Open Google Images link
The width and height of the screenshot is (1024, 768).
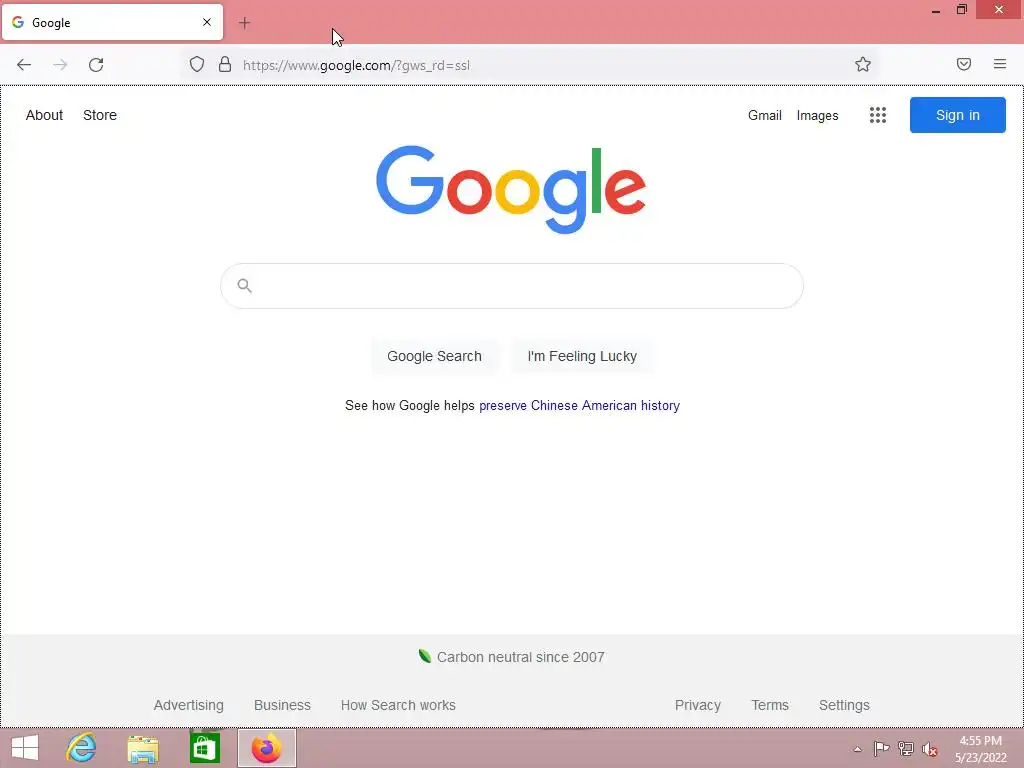point(817,116)
